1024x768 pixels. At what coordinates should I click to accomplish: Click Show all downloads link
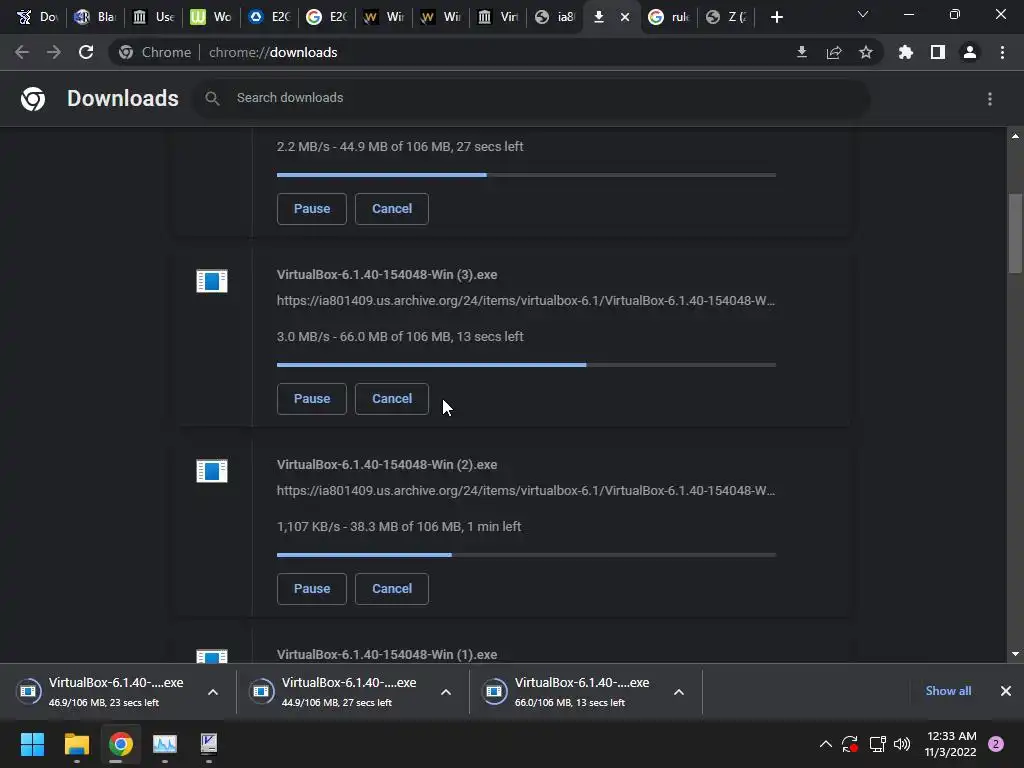point(948,691)
